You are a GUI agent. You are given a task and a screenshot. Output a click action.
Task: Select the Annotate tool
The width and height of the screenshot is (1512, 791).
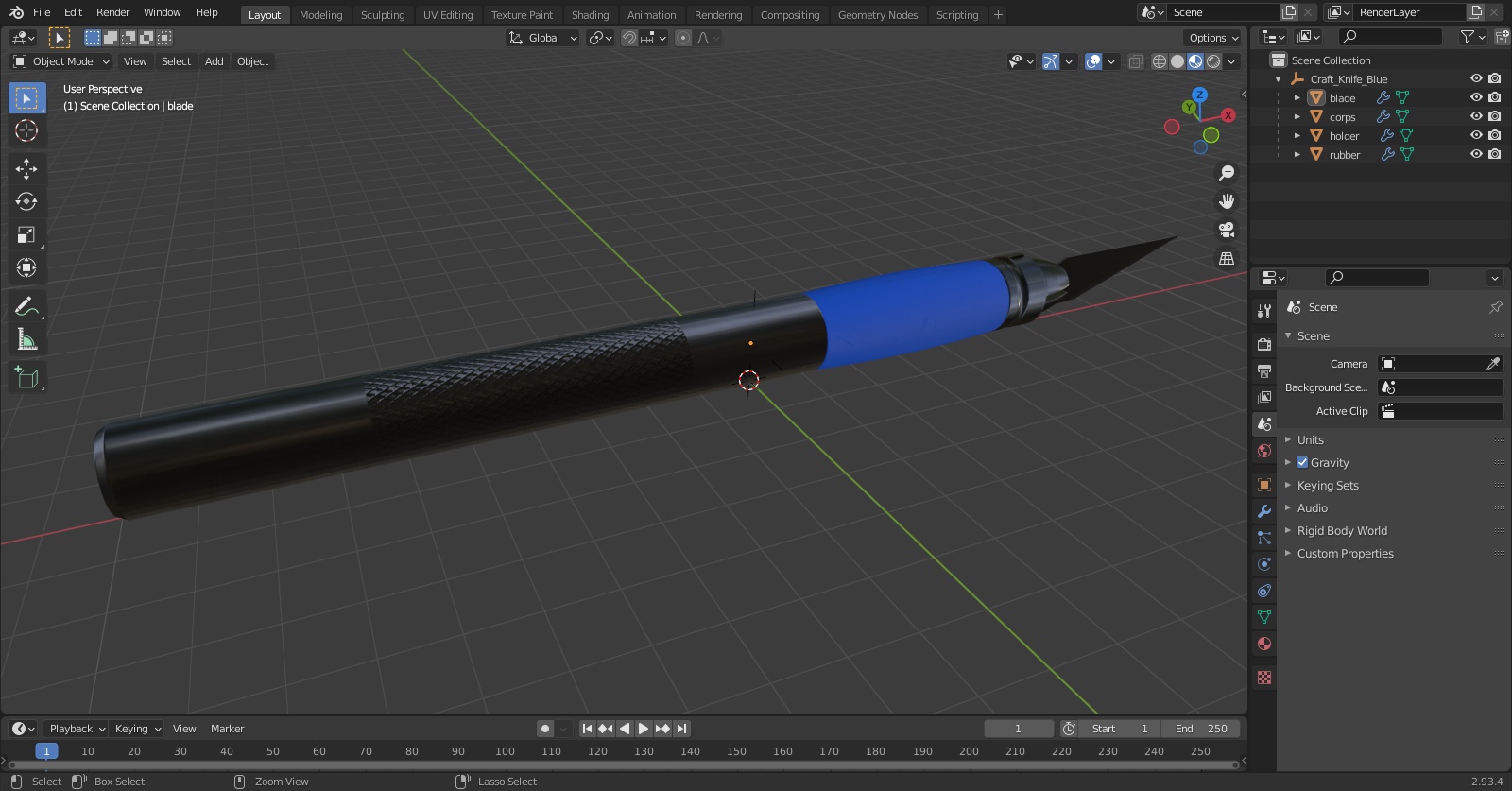pyautogui.click(x=26, y=306)
